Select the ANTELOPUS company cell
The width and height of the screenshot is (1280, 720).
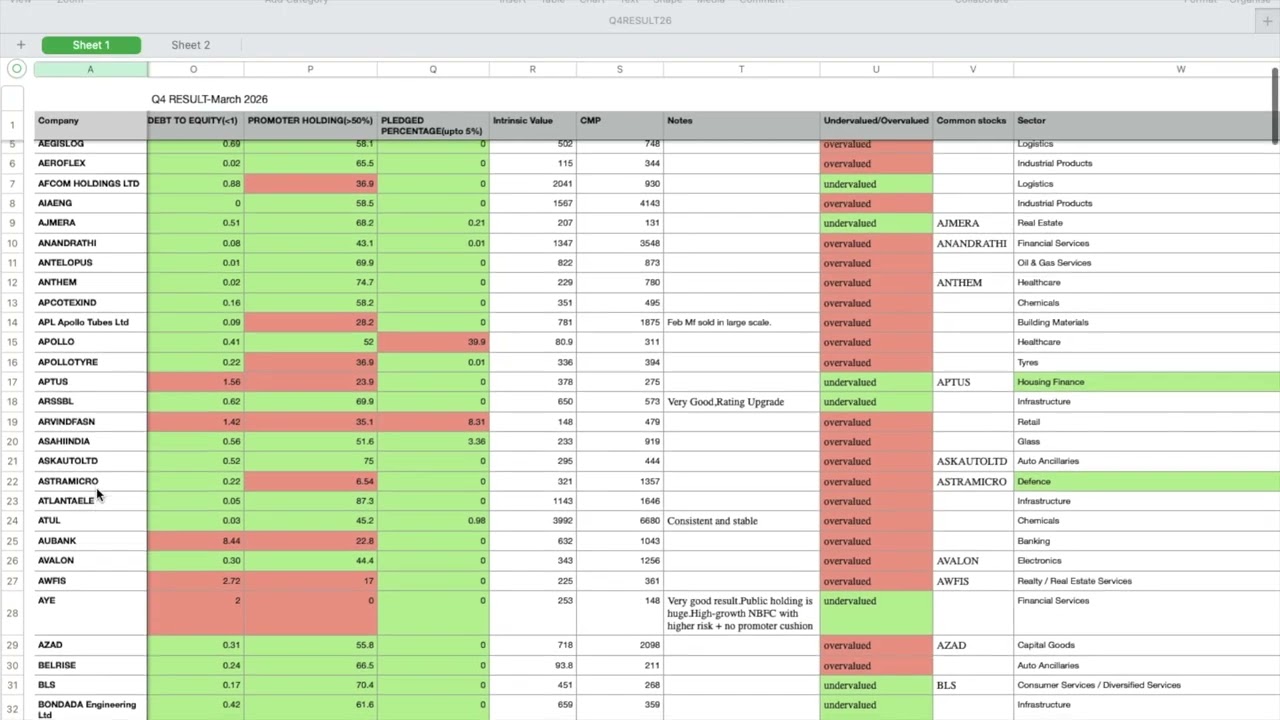tap(90, 263)
